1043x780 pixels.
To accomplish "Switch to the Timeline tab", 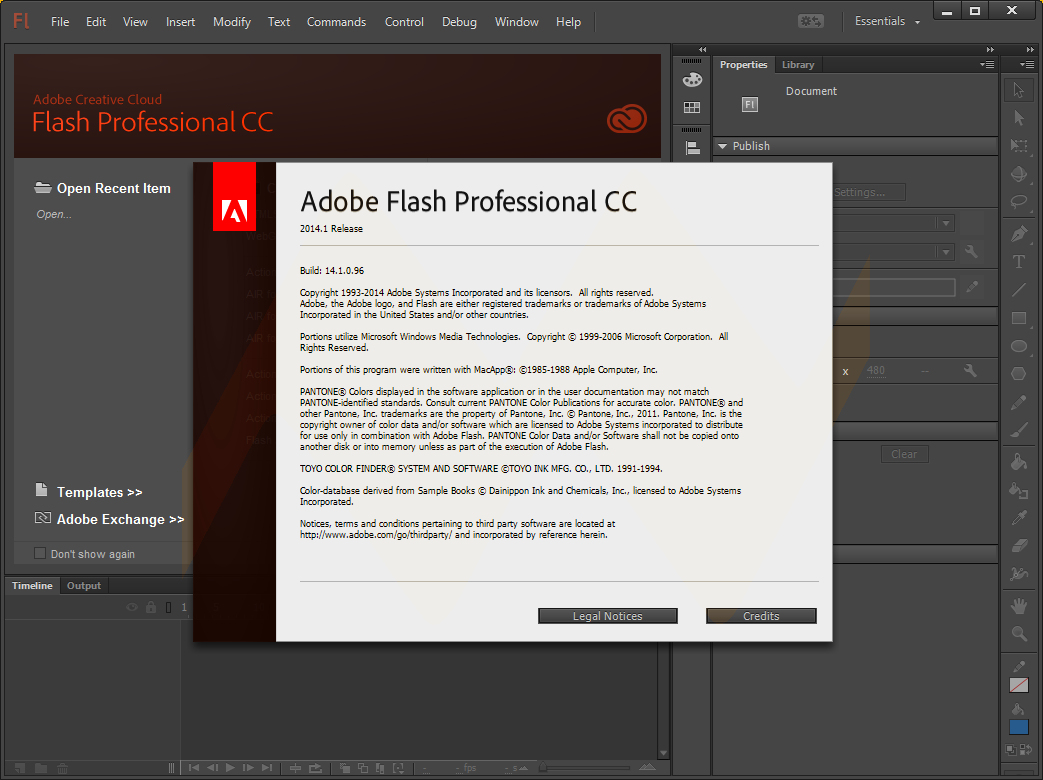I will (32, 585).
